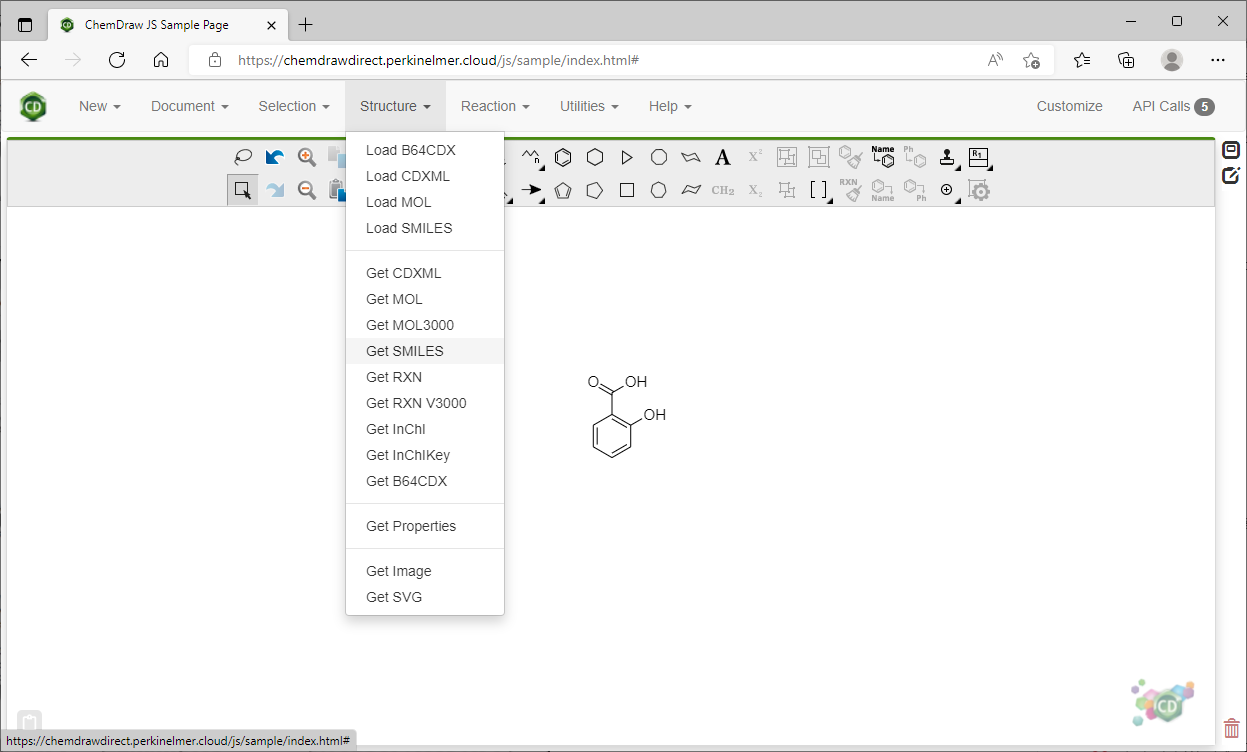Open the Reaction dropdown menu

(495, 106)
